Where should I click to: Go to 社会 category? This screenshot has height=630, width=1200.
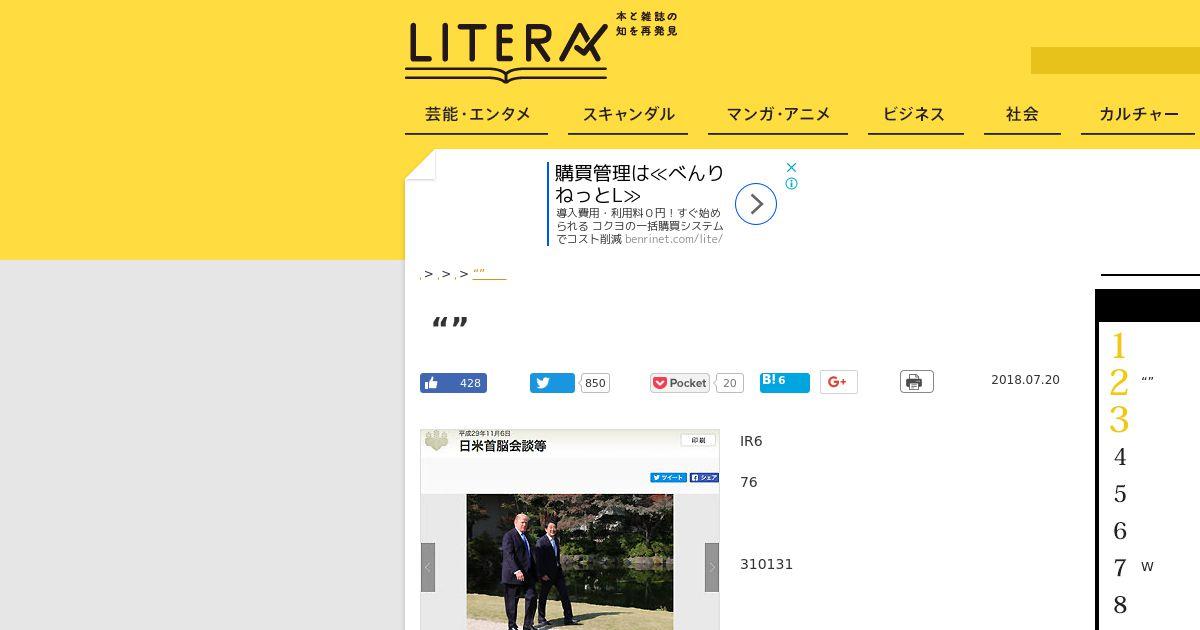pos(1022,115)
